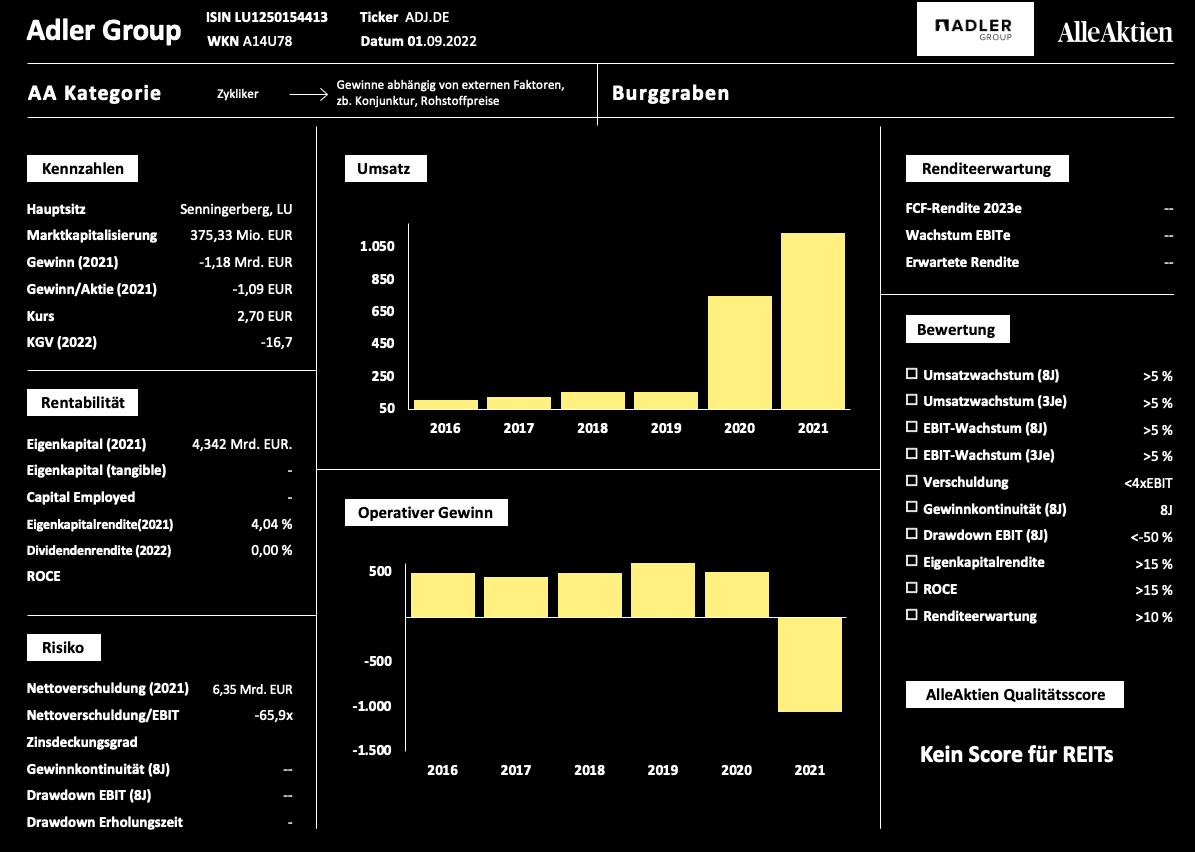The image size is (1195, 852).
Task: Click the Zinsdeckungsgrad label
Action: [82, 742]
